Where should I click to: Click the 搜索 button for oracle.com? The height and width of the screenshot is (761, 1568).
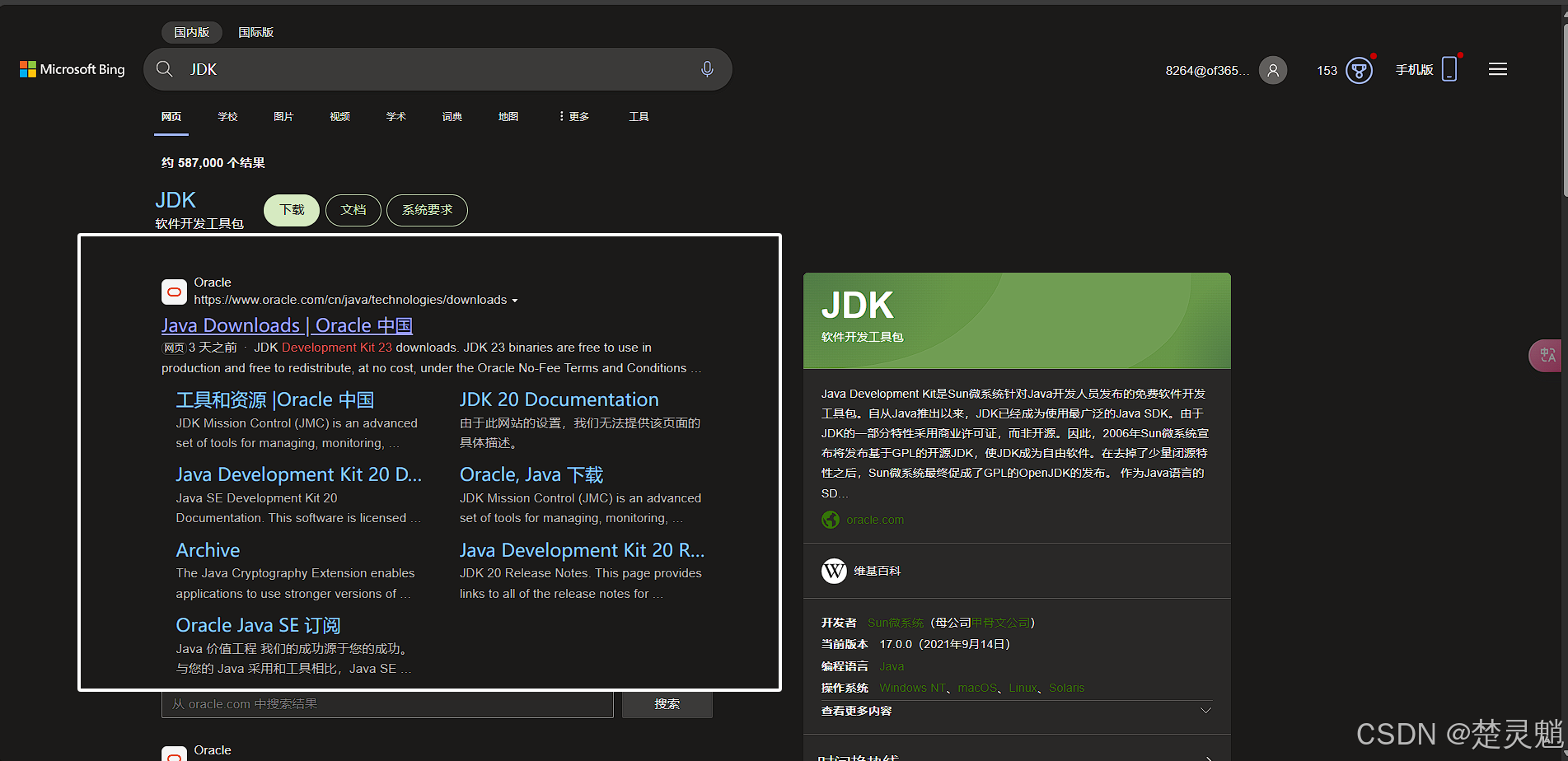pos(667,704)
